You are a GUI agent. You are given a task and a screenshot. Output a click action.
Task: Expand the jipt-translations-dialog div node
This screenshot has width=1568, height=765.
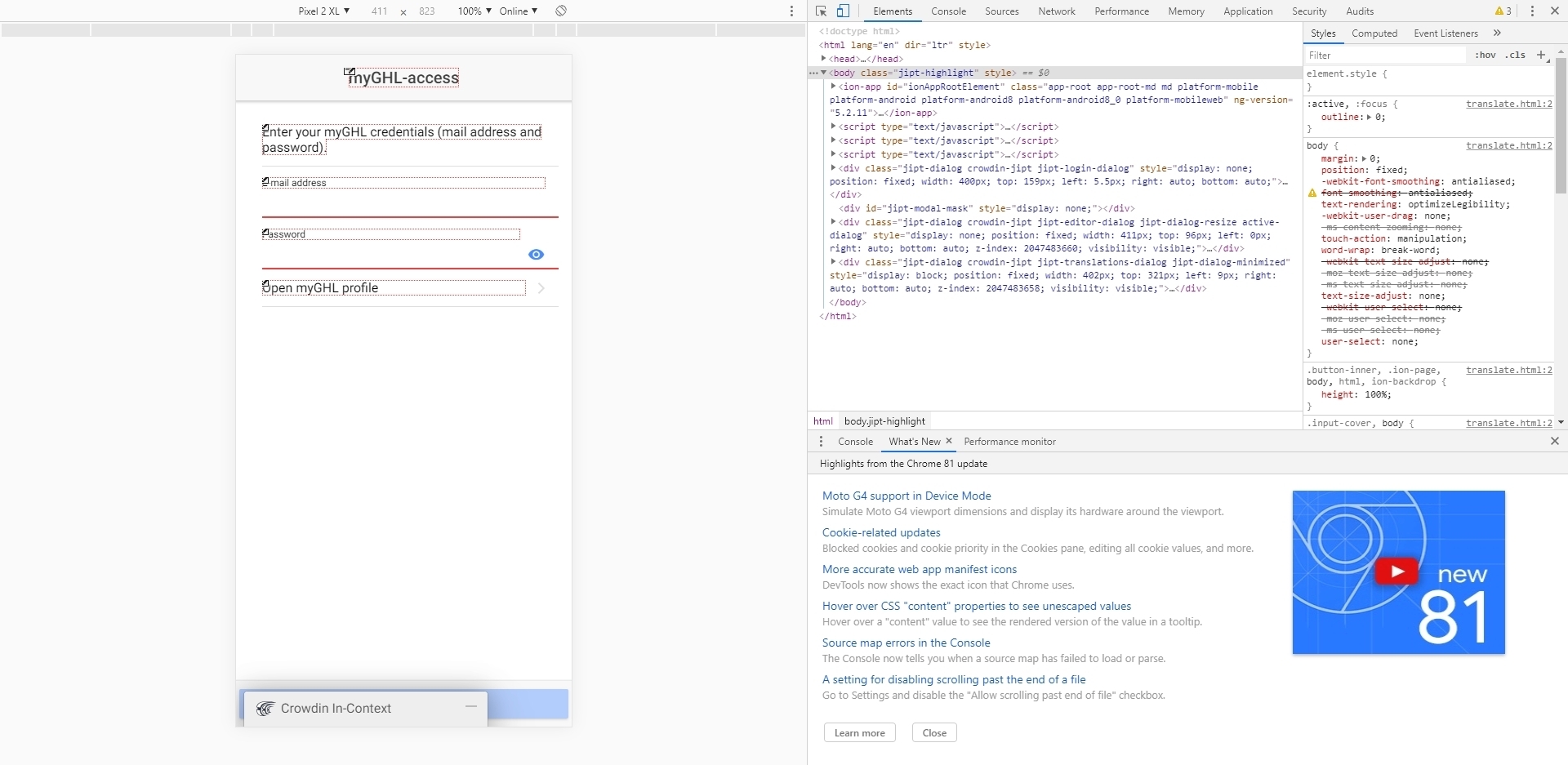coord(833,262)
